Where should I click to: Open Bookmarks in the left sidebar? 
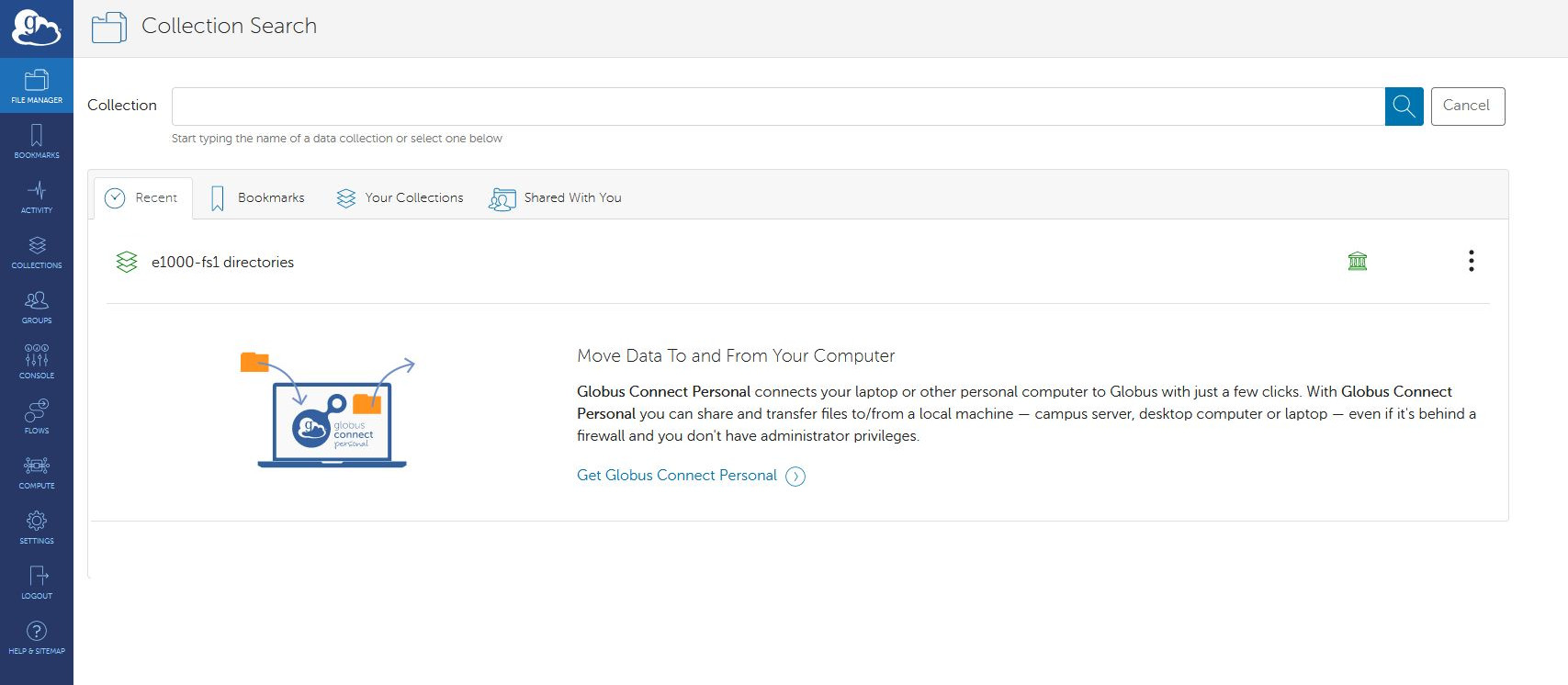tap(37, 141)
